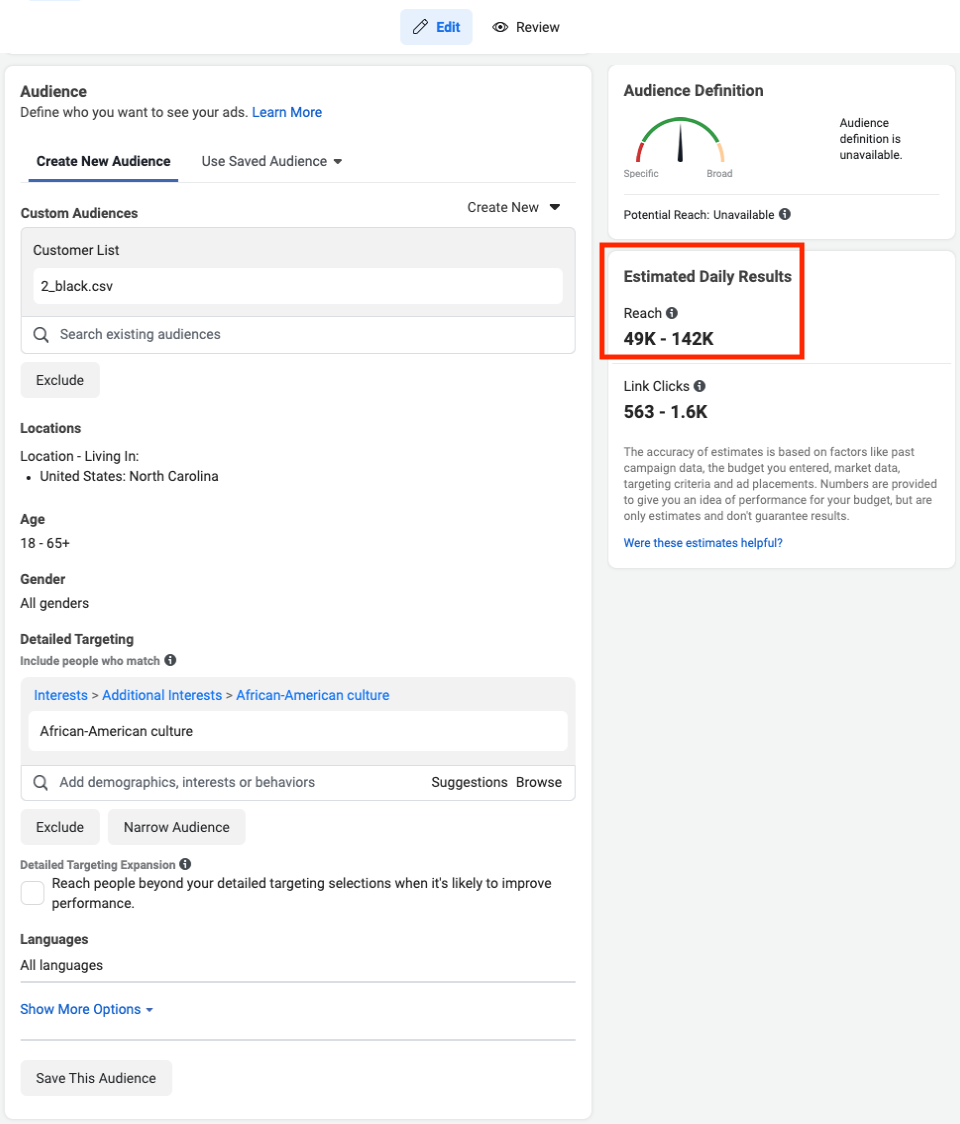Click the Detailed Targeting Expansion info icon
The width and height of the screenshot is (960, 1124).
(x=186, y=864)
